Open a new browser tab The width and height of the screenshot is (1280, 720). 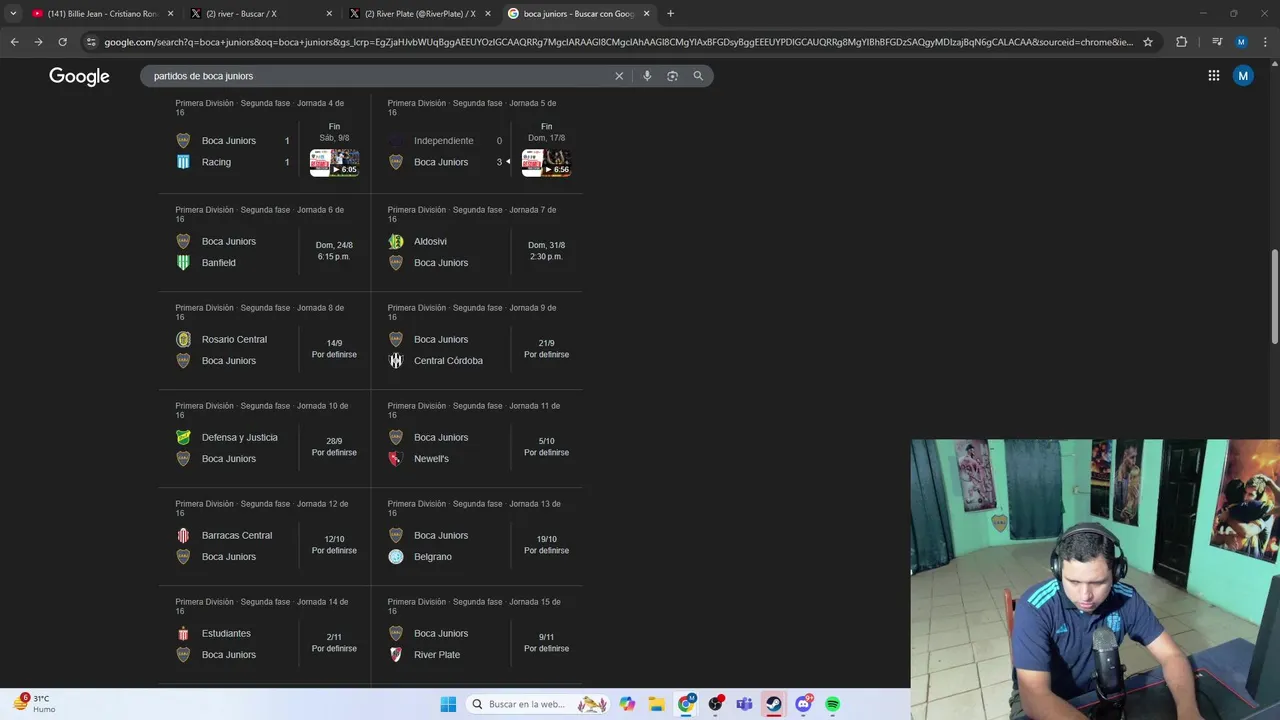click(x=670, y=14)
